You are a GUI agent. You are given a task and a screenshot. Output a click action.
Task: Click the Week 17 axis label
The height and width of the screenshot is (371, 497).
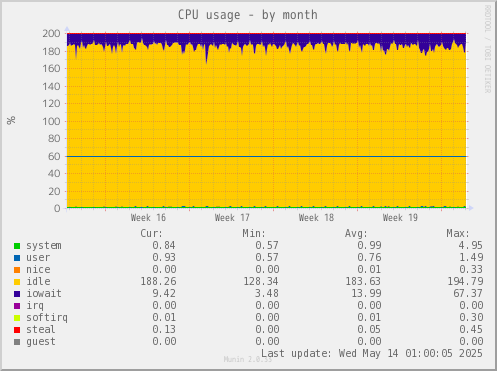pos(232,218)
